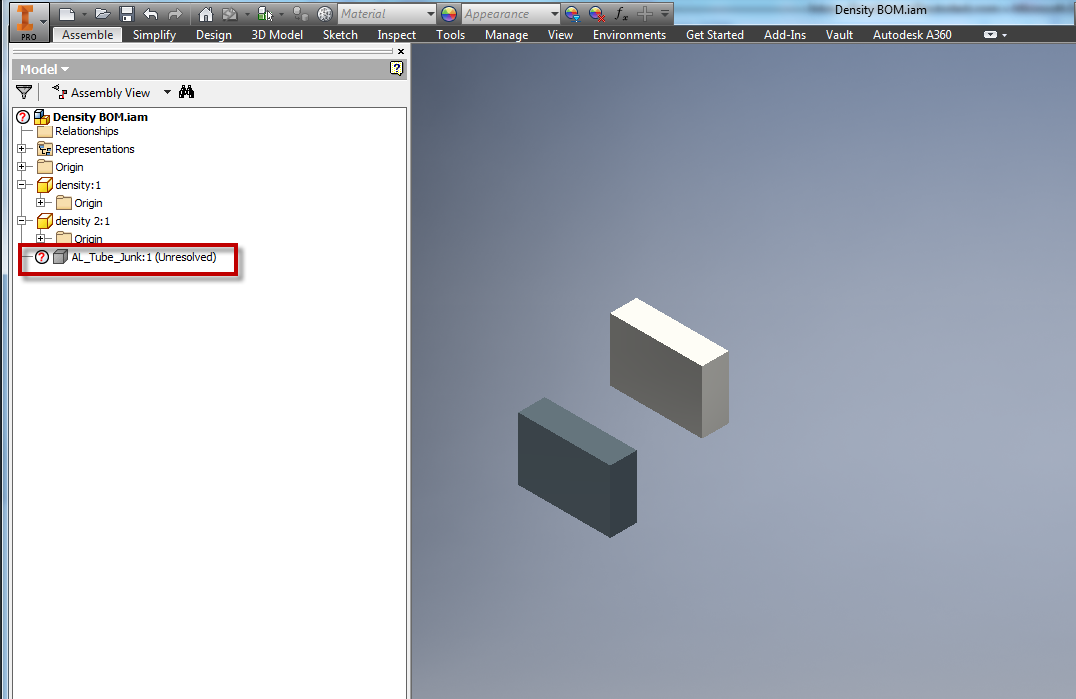Open the Model browser dropdown
This screenshot has width=1076, height=699.
[45, 69]
